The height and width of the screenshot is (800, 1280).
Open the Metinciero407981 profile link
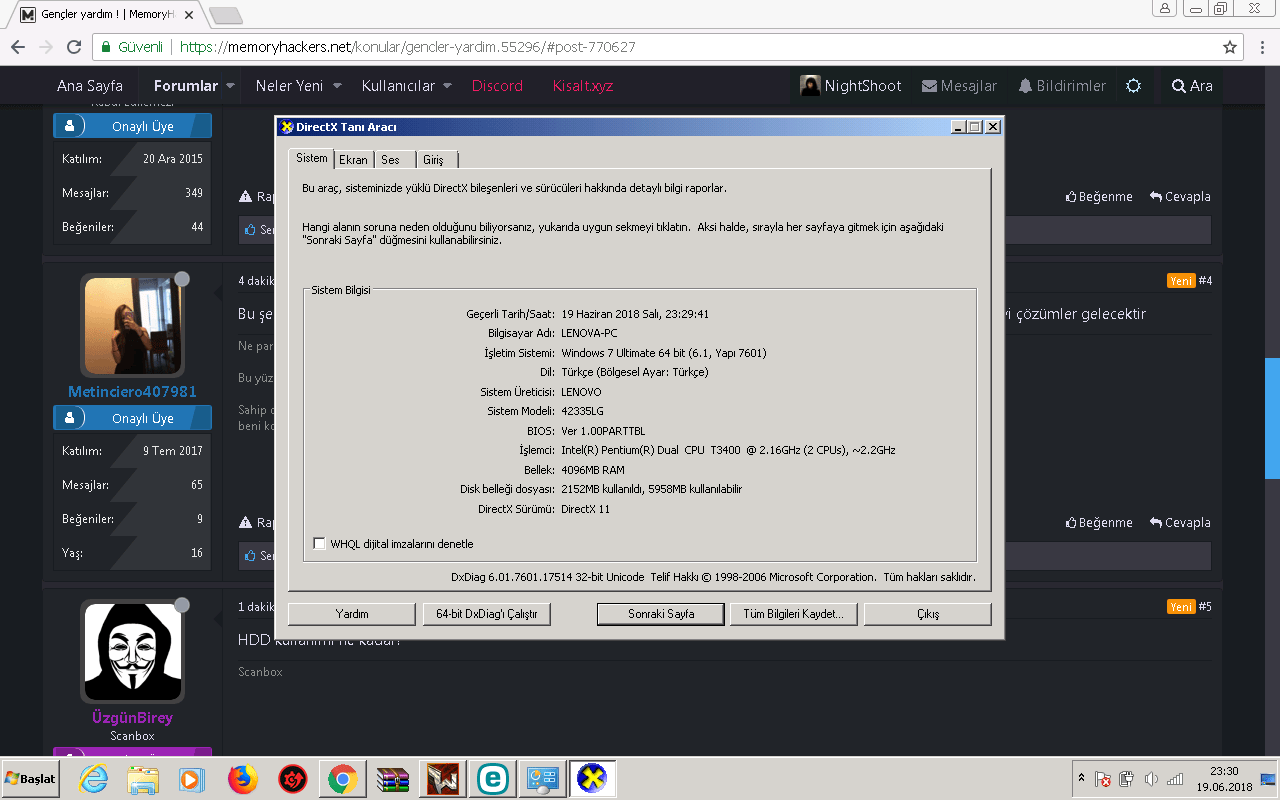click(x=133, y=391)
